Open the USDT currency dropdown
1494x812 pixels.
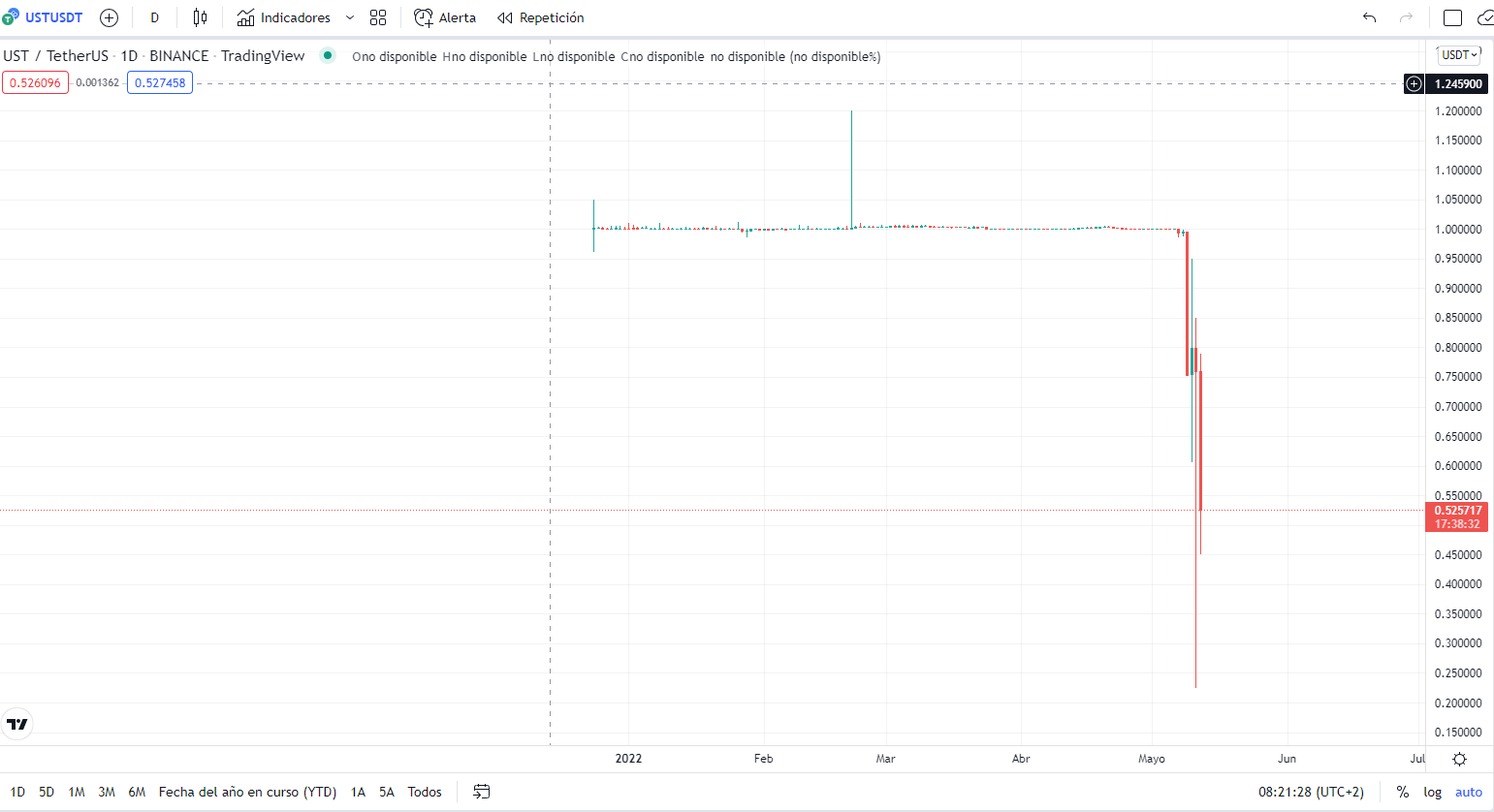click(x=1458, y=55)
